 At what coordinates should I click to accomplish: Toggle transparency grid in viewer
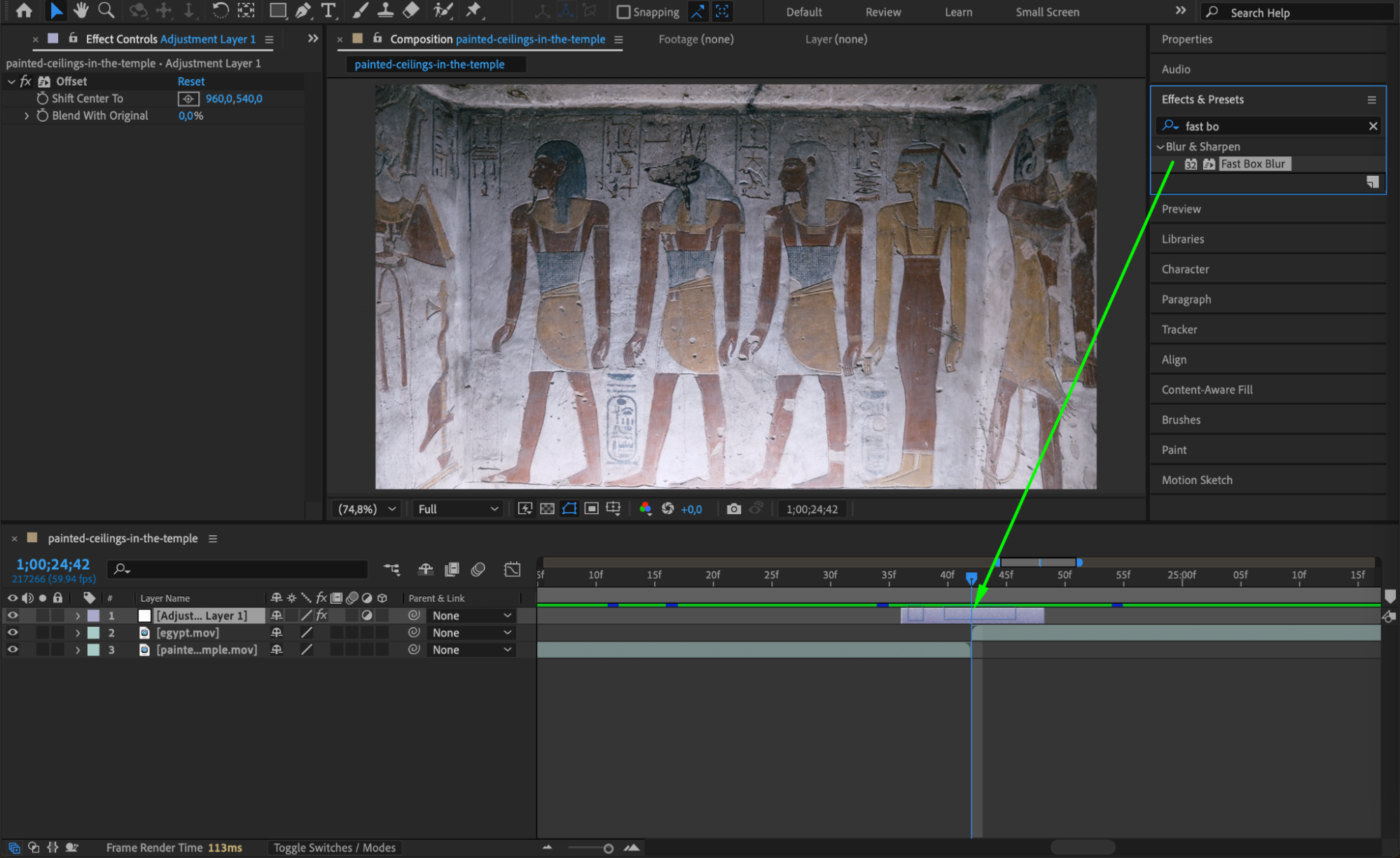(548, 509)
